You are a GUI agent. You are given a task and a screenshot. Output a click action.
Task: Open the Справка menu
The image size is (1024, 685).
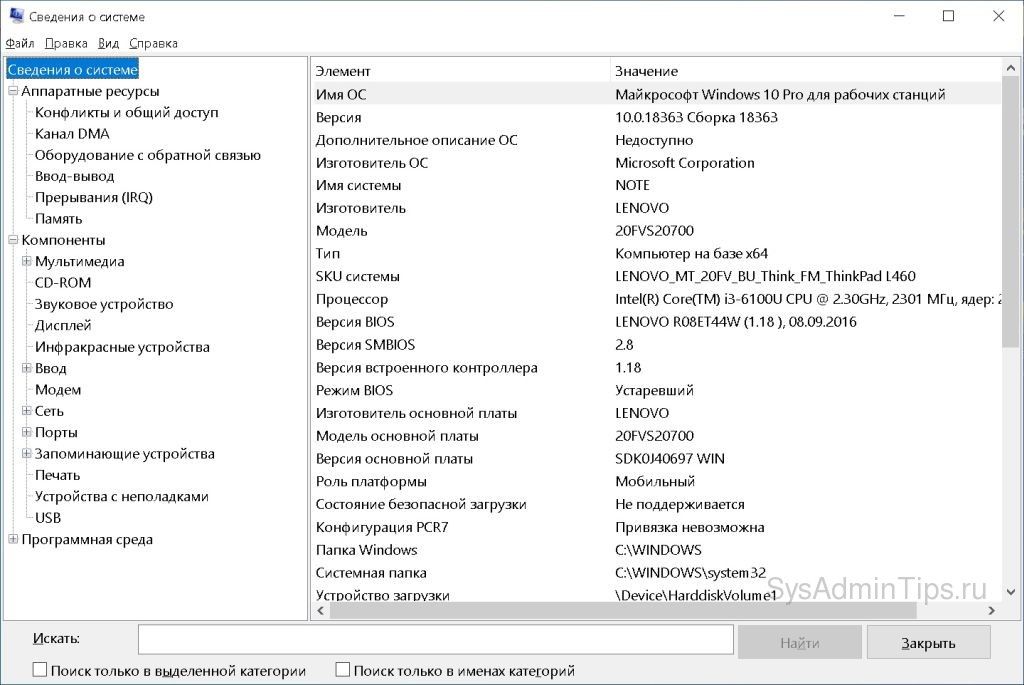click(x=153, y=43)
